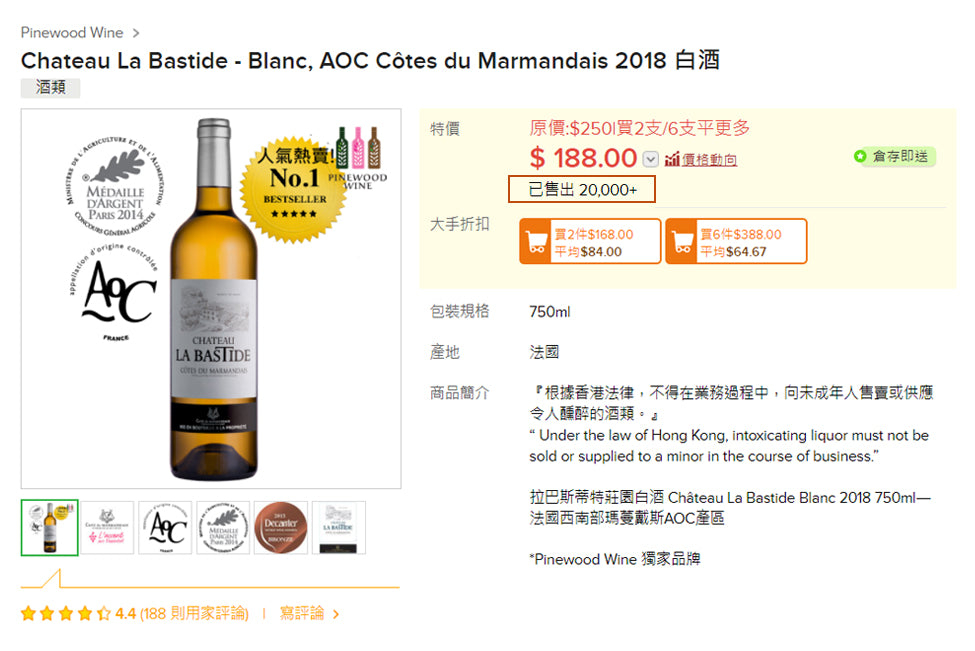View the pink Côtes du Marmandais logo thumbnail
This screenshot has width=975, height=651.
[x=107, y=527]
